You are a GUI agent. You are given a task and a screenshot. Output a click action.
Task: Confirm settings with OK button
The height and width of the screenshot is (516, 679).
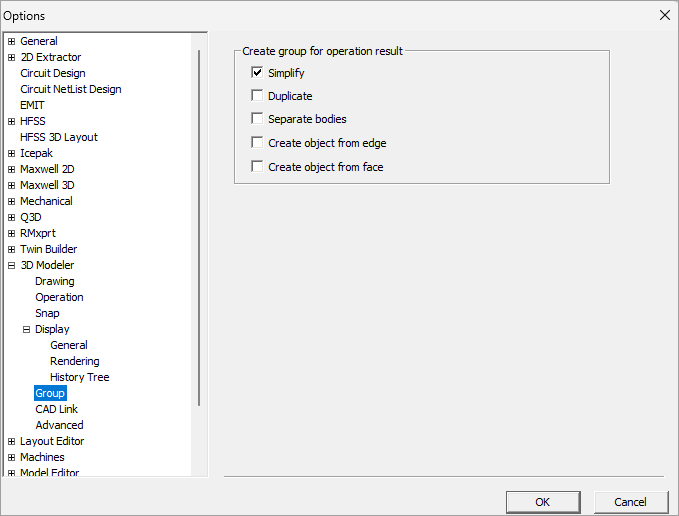click(543, 502)
